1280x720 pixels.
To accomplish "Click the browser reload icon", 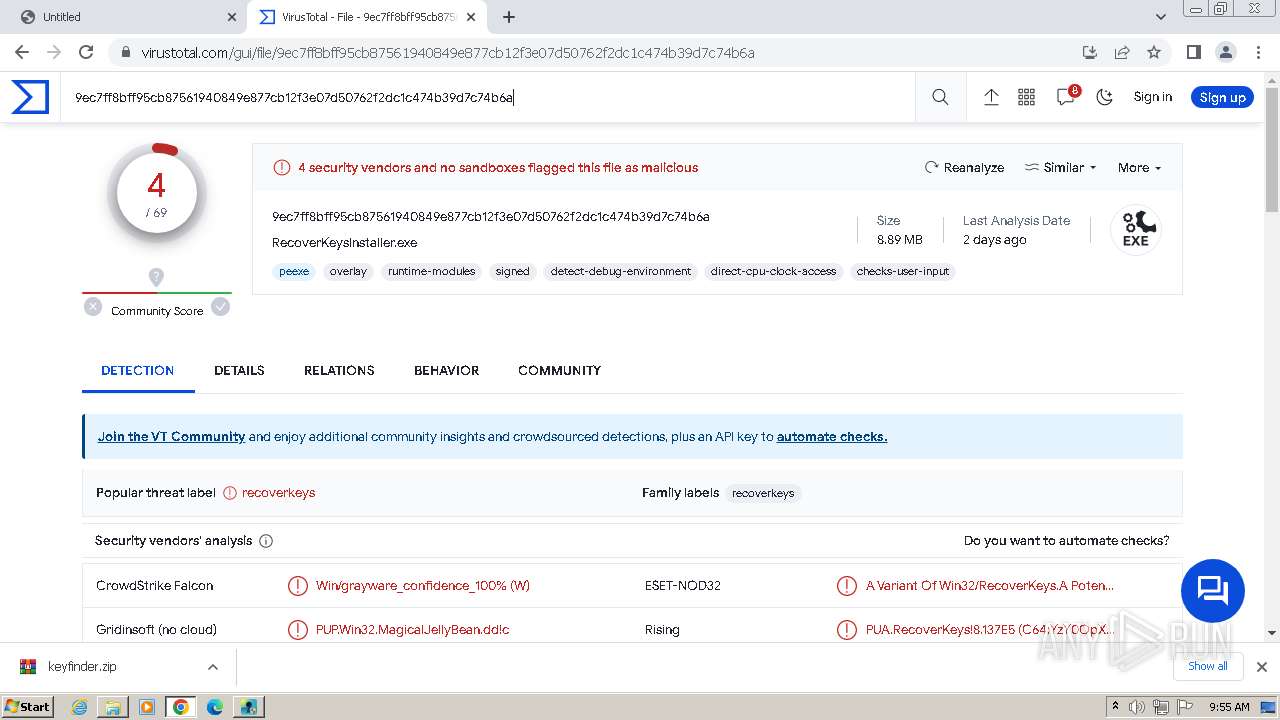I will click(86, 52).
